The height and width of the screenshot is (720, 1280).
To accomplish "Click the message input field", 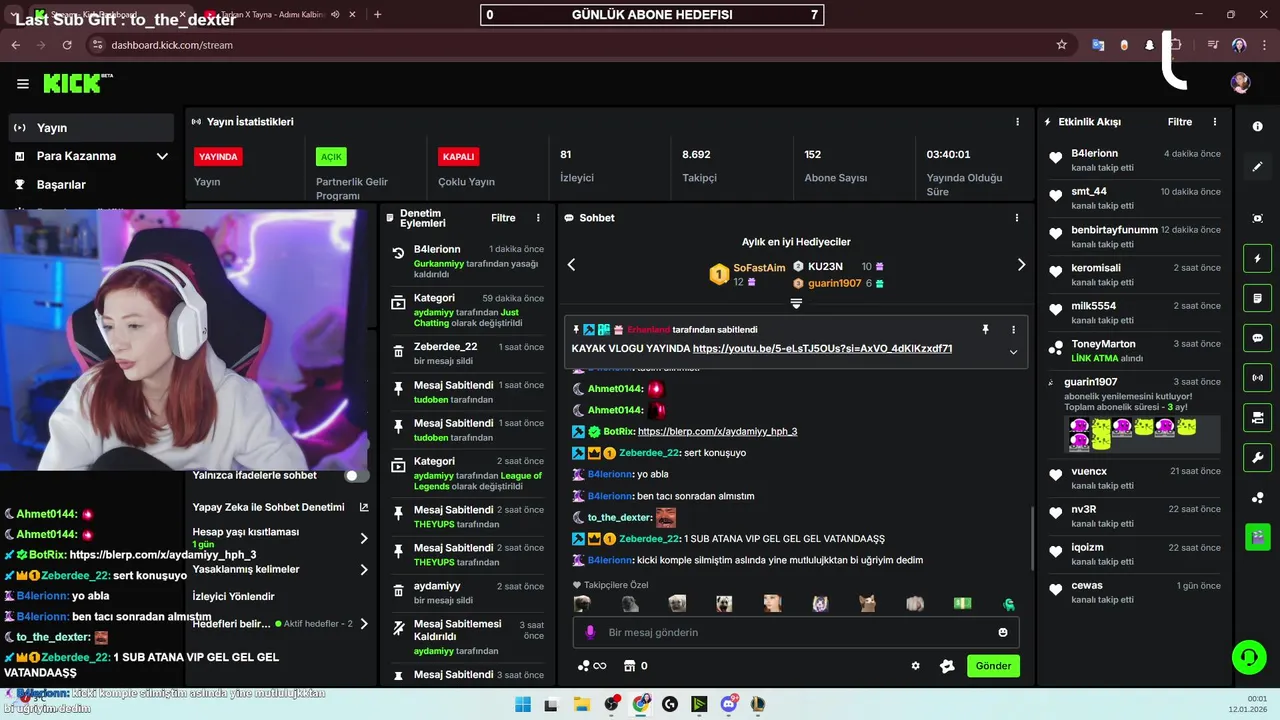I will point(796,632).
